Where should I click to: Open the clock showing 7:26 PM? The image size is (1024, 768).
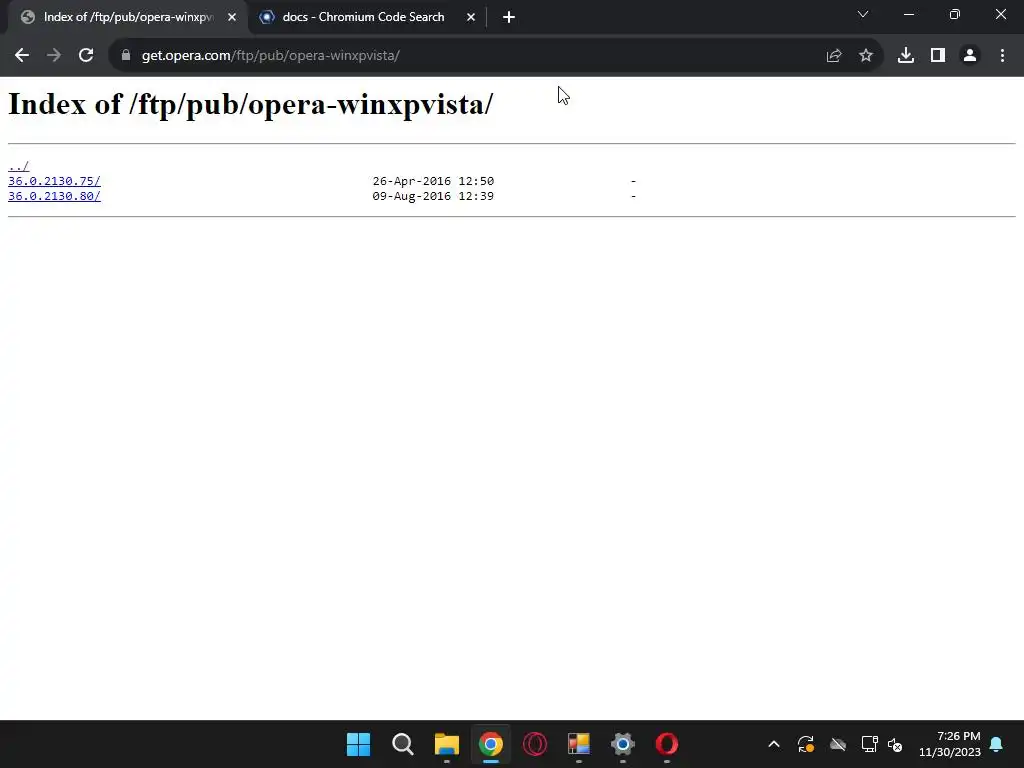click(x=950, y=744)
